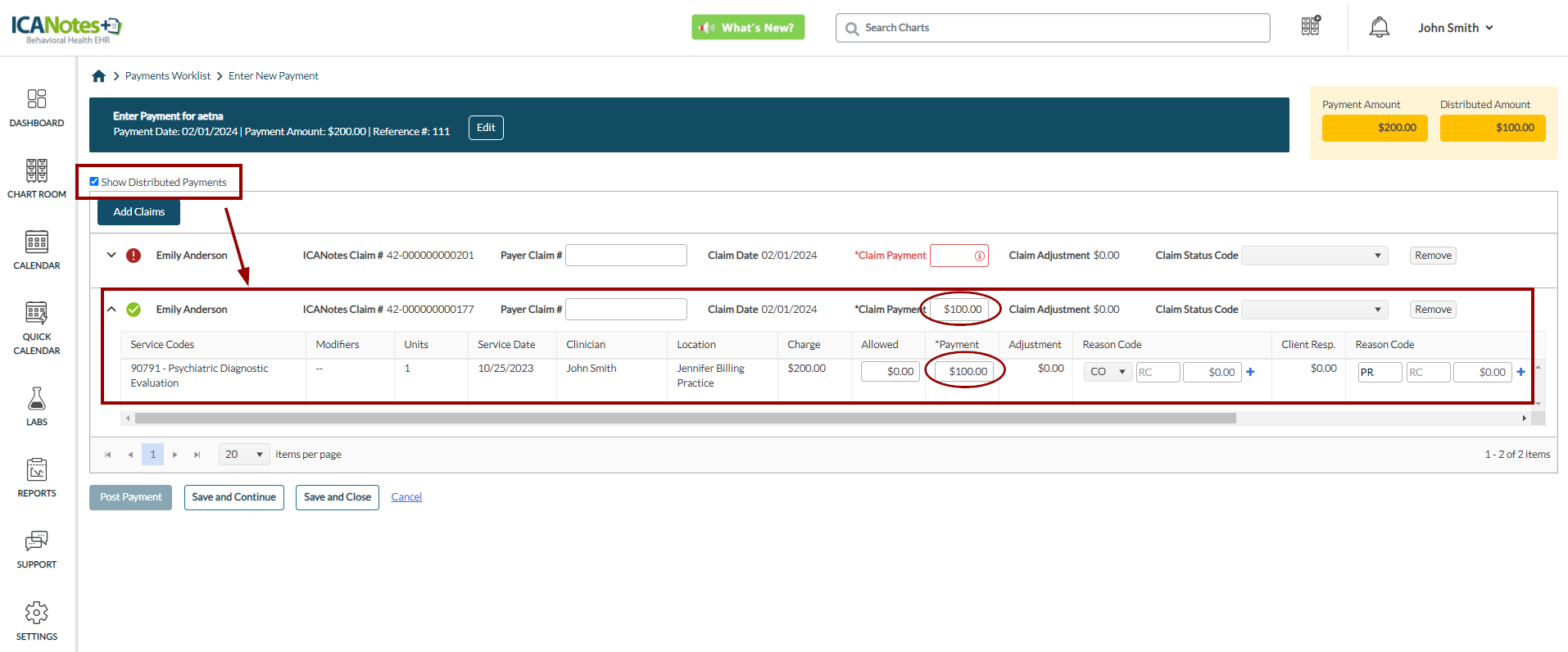Image resolution: width=1568 pixels, height=652 pixels.
Task: Open the CO group code dropdown
Action: [x=1108, y=372]
